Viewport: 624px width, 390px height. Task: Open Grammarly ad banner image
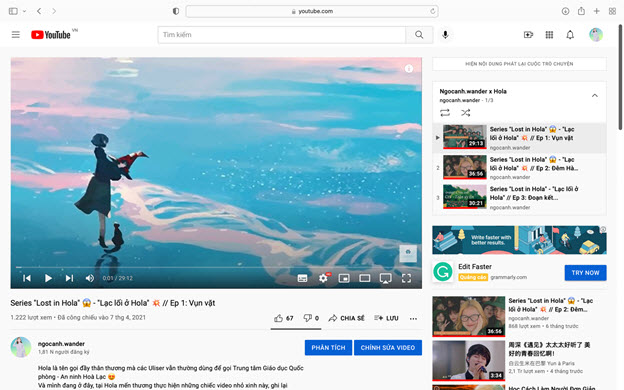pyautogui.click(x=519, y=240)
